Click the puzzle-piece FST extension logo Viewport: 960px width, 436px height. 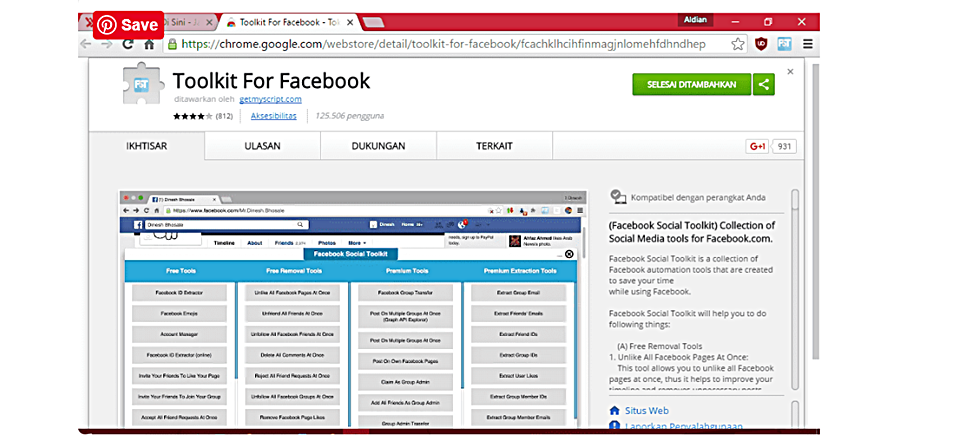pos(143,86)
